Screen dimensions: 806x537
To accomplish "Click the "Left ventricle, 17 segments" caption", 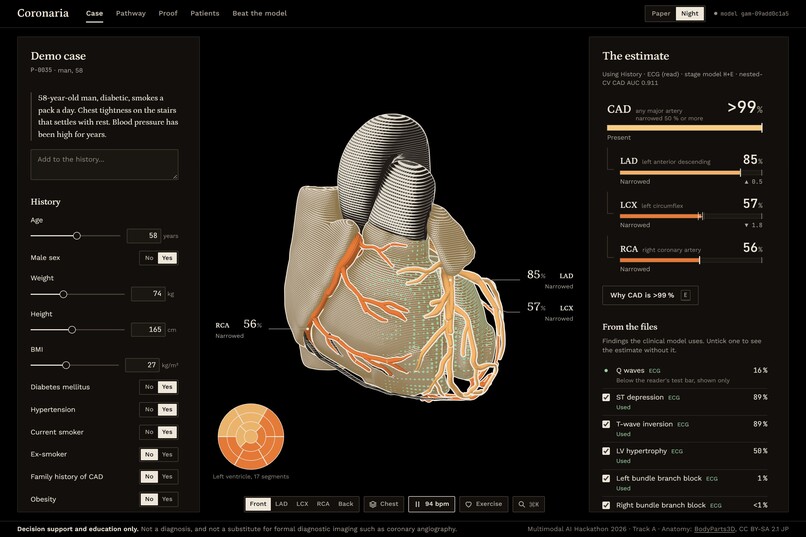I will point(251,476).
